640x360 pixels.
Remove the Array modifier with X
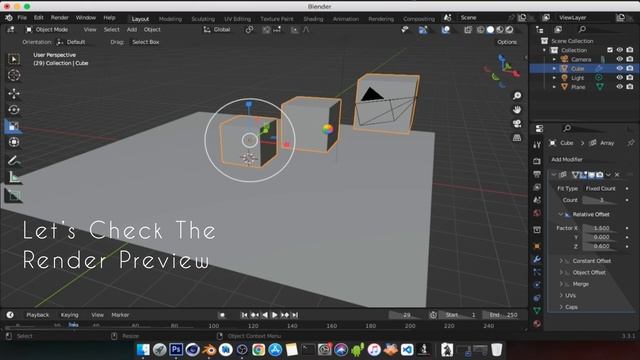pos(617,175)
